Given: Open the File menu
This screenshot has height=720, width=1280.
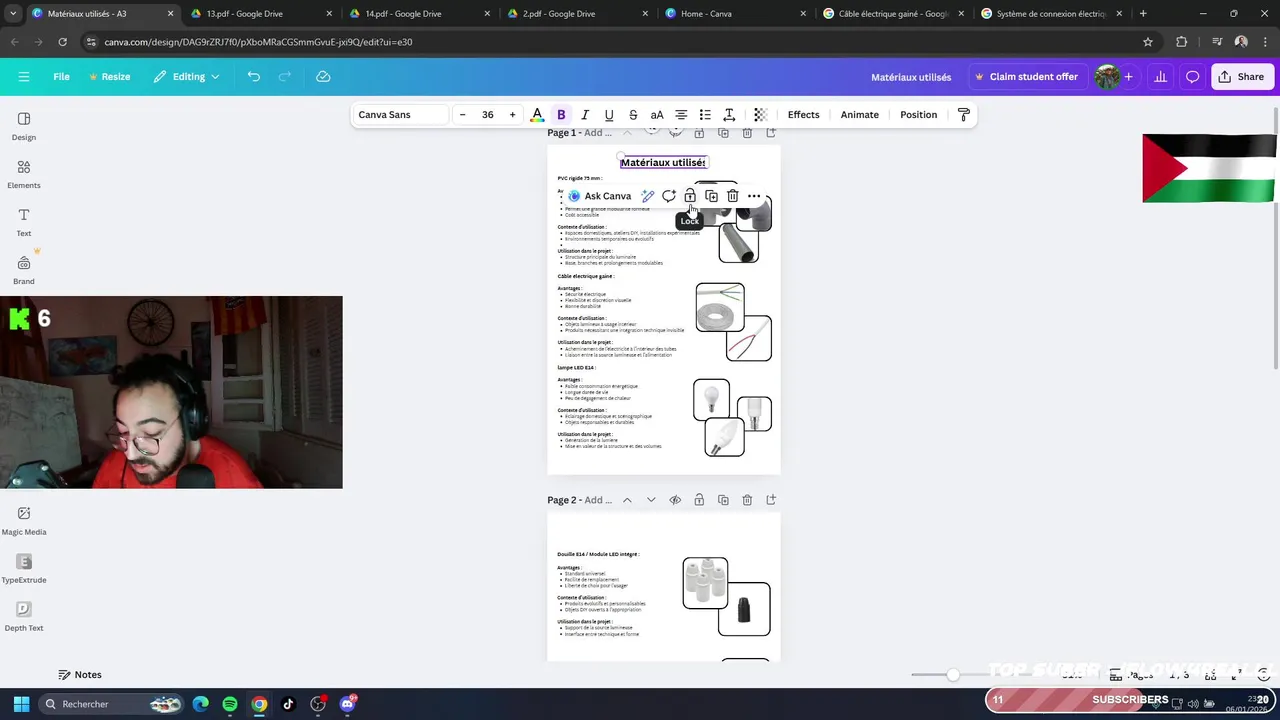Looking at the screenshot, I should [x=61, y=77].
